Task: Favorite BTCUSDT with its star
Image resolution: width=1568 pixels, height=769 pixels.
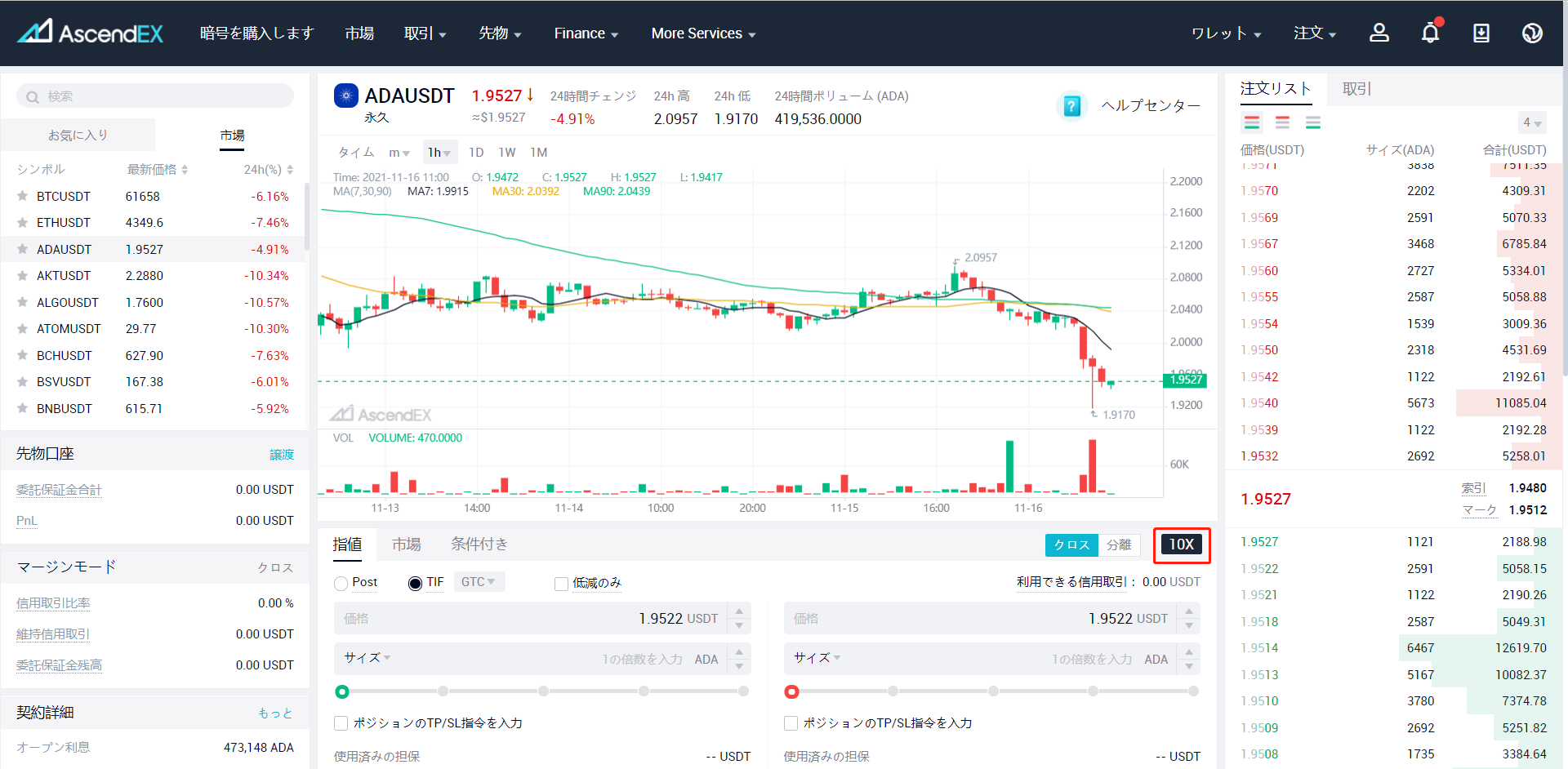Action: pos(23,196)
